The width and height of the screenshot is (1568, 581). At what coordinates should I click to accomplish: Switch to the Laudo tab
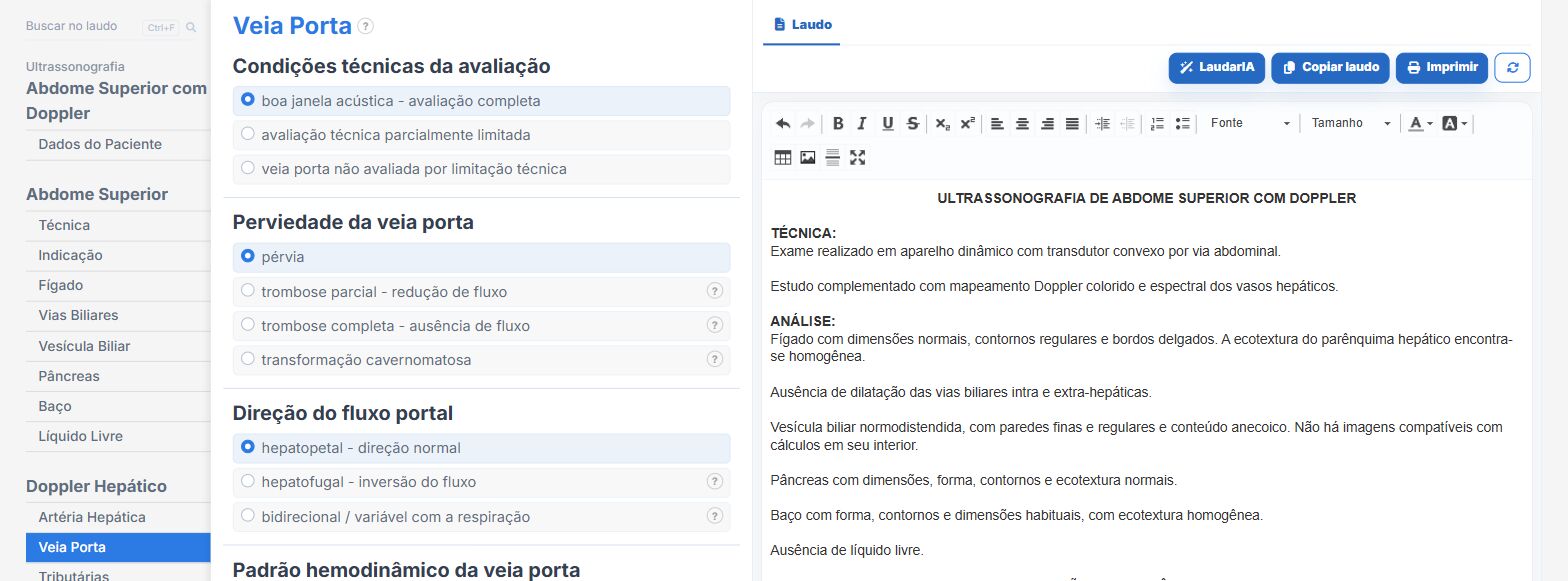802,24
